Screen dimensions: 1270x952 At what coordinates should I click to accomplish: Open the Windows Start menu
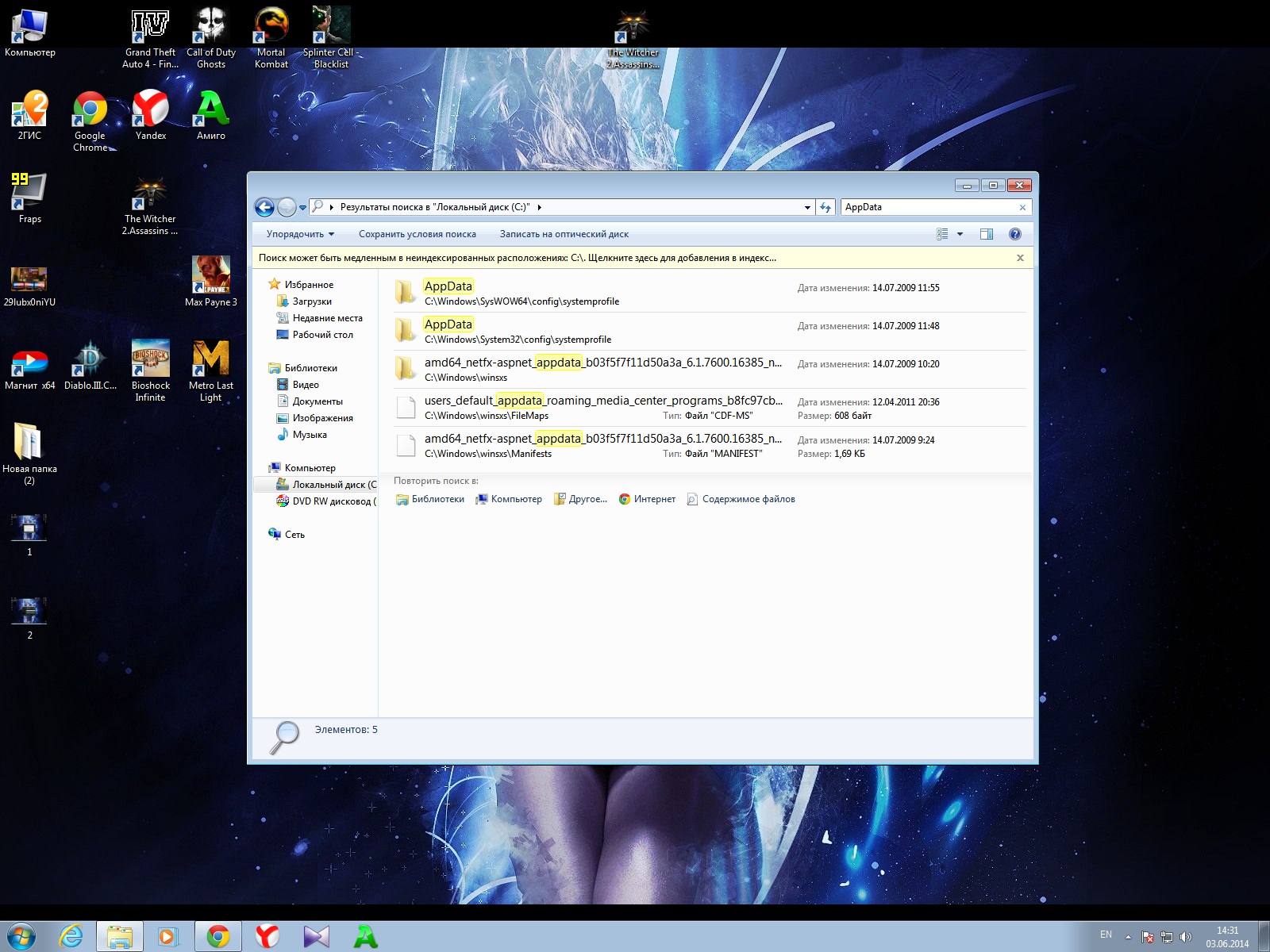(21, 937)
